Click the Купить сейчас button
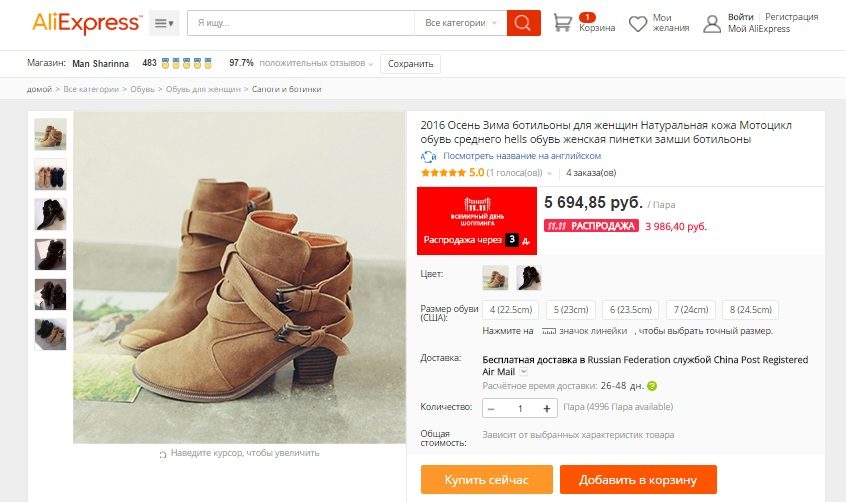 point(487,479)
